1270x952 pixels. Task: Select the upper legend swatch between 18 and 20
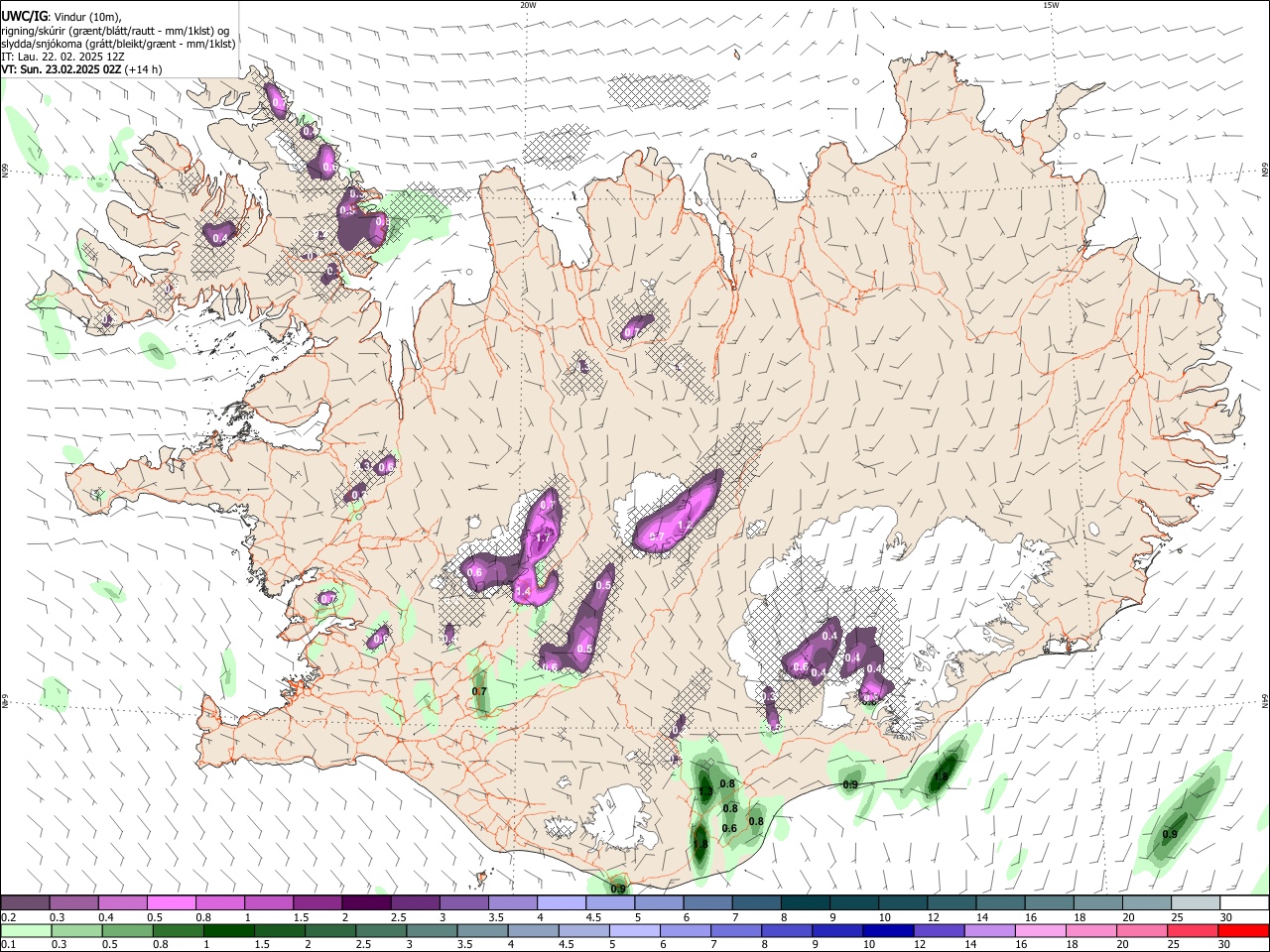tap(1097, 903)
